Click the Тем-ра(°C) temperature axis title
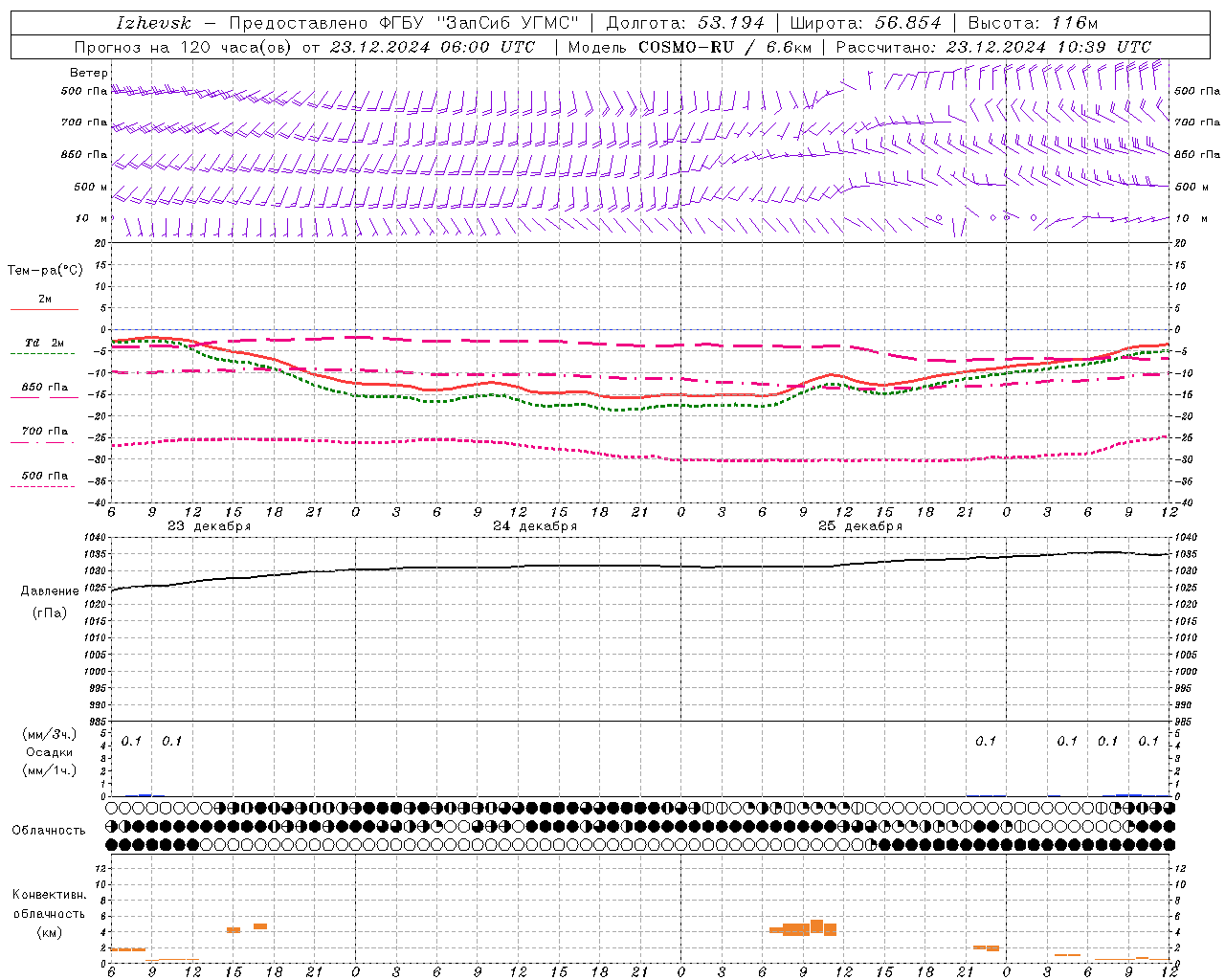Viewport: 1225px width, 980px height. (45, 271)
